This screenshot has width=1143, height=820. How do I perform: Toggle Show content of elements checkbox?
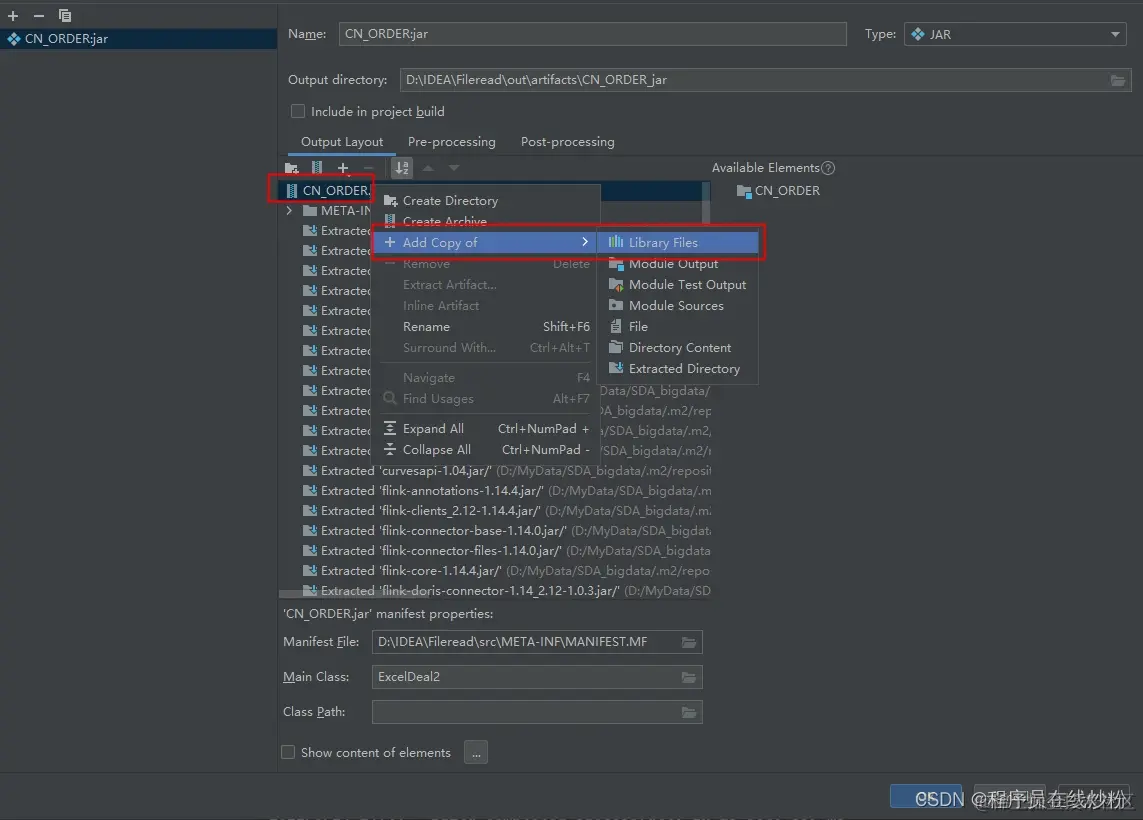coord(289,752)
